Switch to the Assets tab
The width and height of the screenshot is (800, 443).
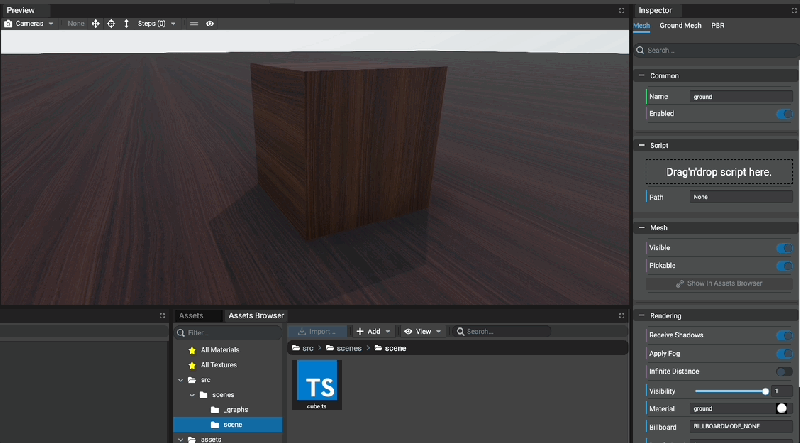[191, 315]
